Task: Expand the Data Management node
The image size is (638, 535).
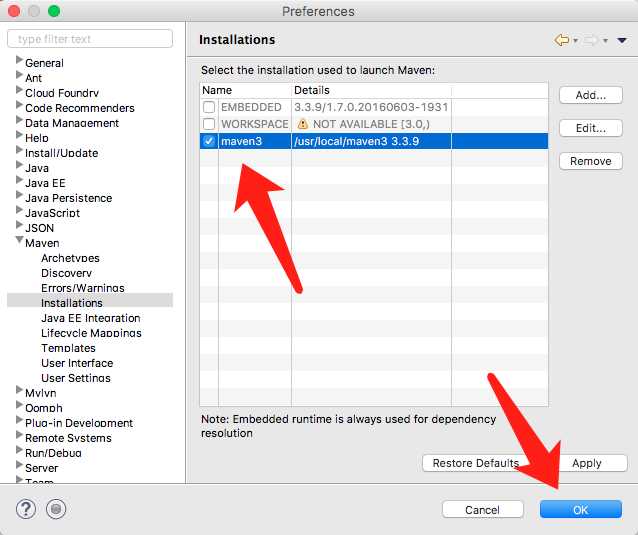Action: click(x=19, y=120)
